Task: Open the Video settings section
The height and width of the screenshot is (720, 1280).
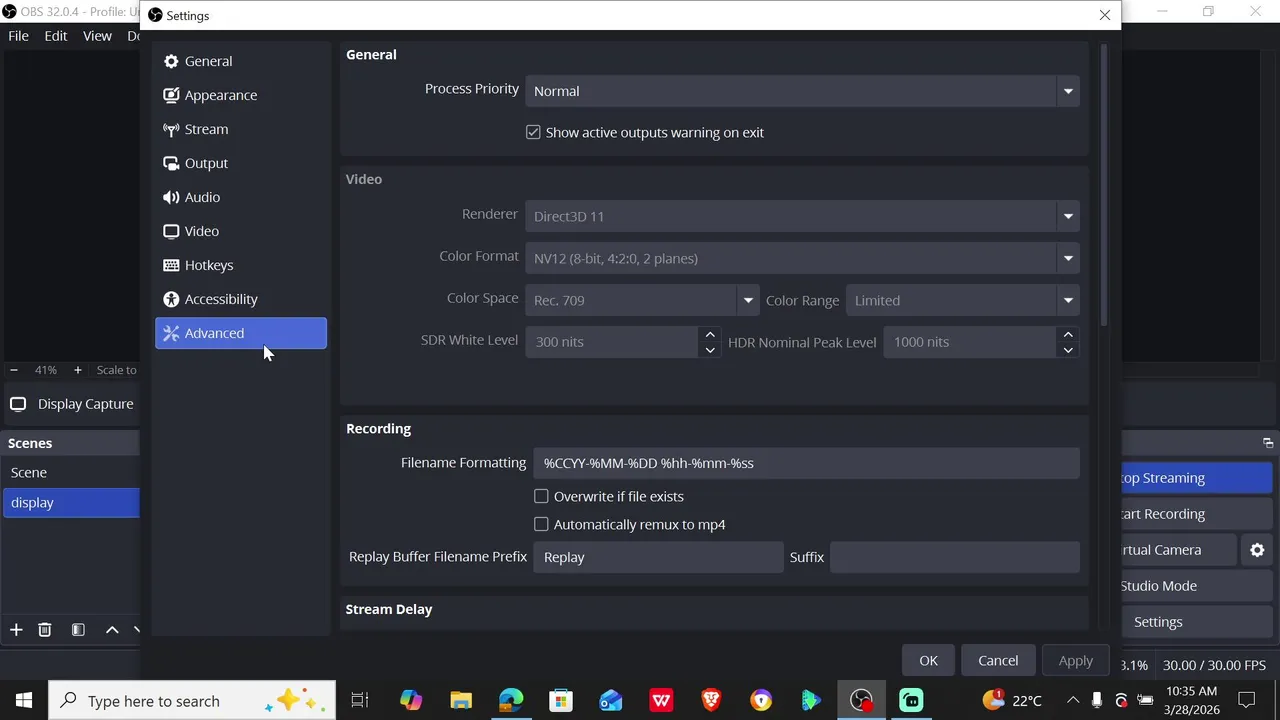Action: (x=240, y=231)
